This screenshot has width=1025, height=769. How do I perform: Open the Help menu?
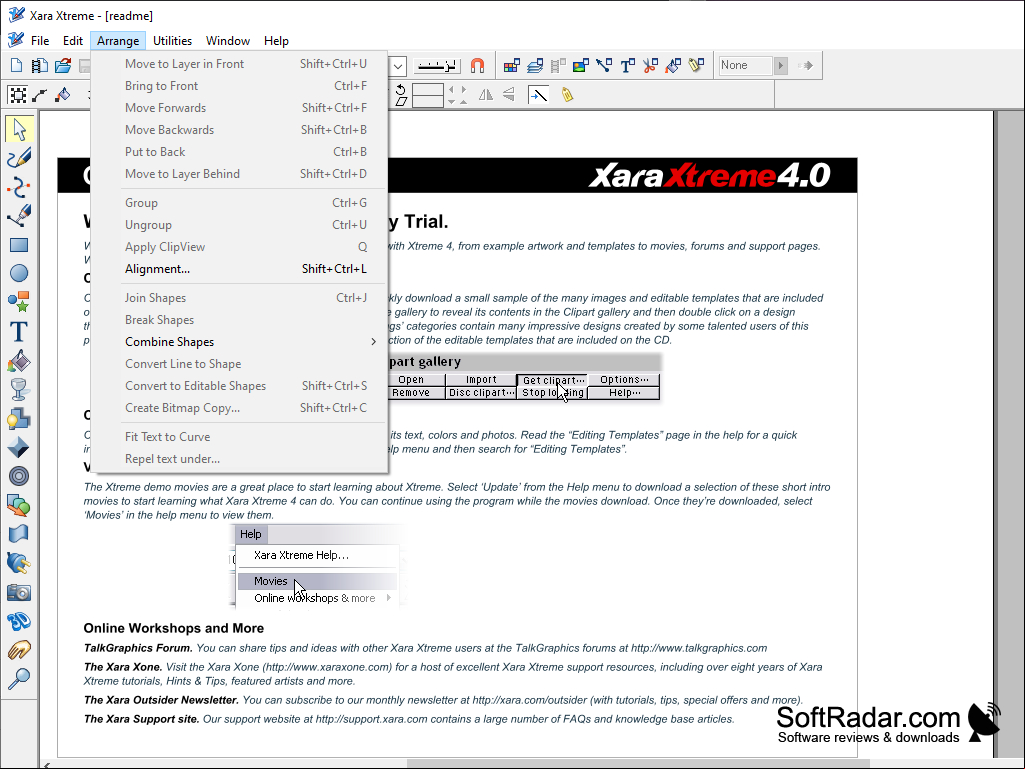click(x=276, y=41)
